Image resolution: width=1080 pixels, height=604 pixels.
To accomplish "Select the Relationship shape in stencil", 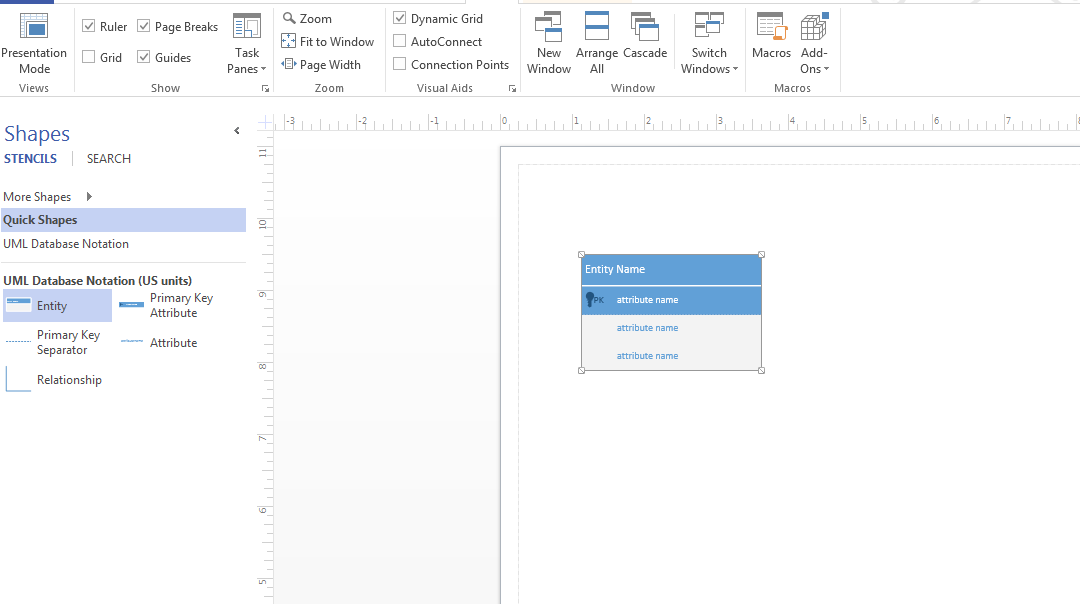I will point(68,380).
